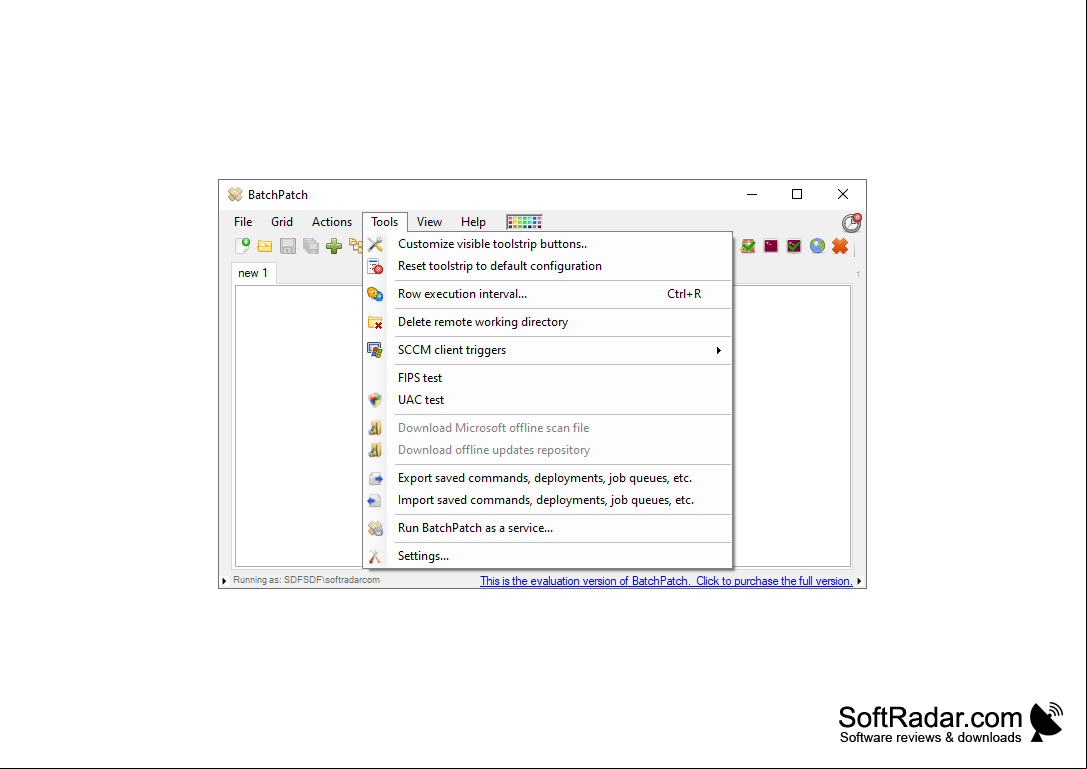Open the Grid menu

pos(281,222)
